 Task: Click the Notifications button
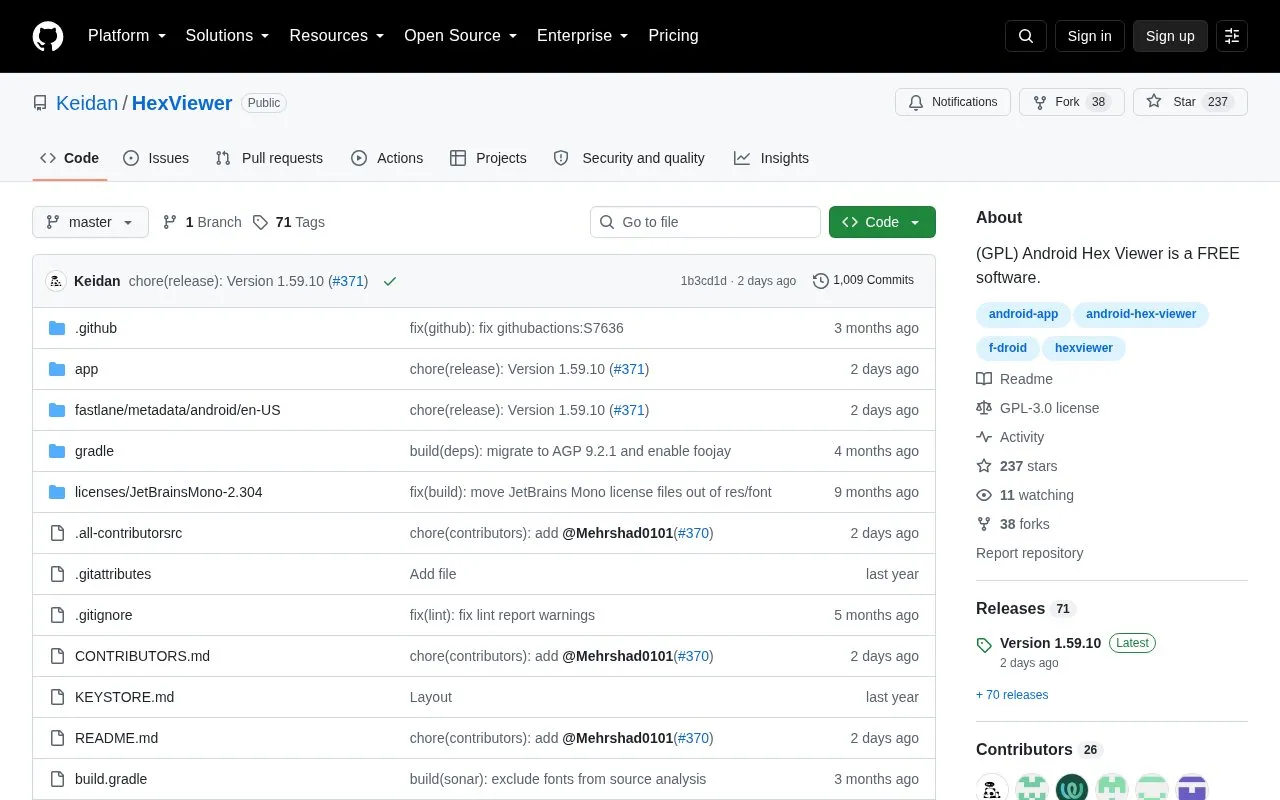953,102
